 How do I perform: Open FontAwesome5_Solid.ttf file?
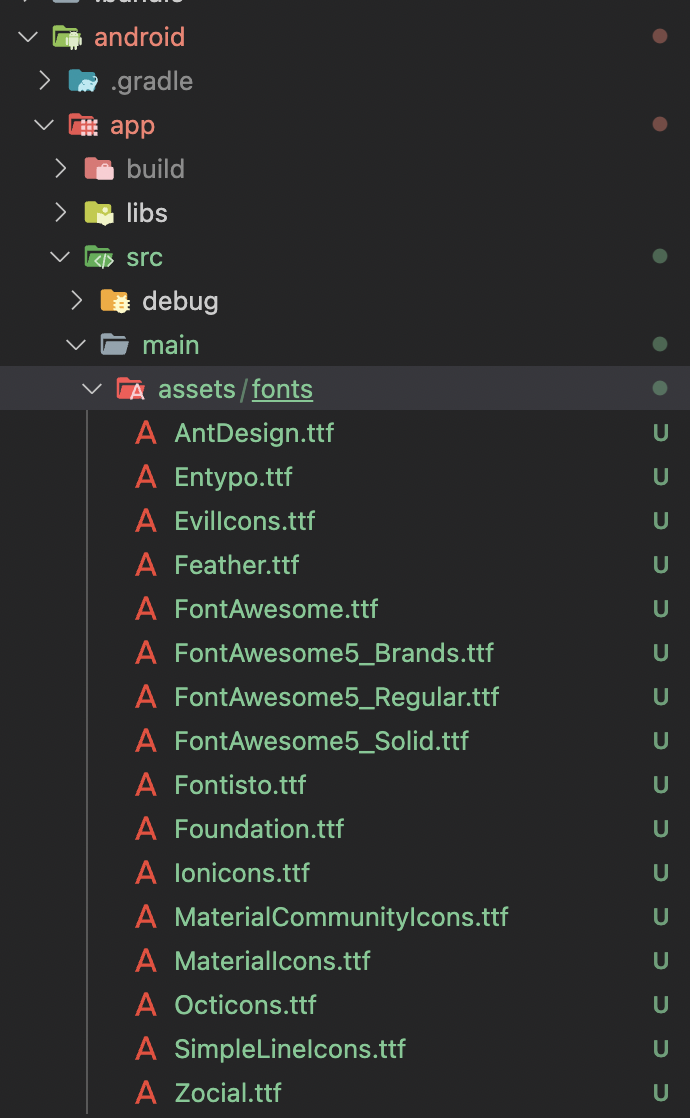tap(321, 741)
